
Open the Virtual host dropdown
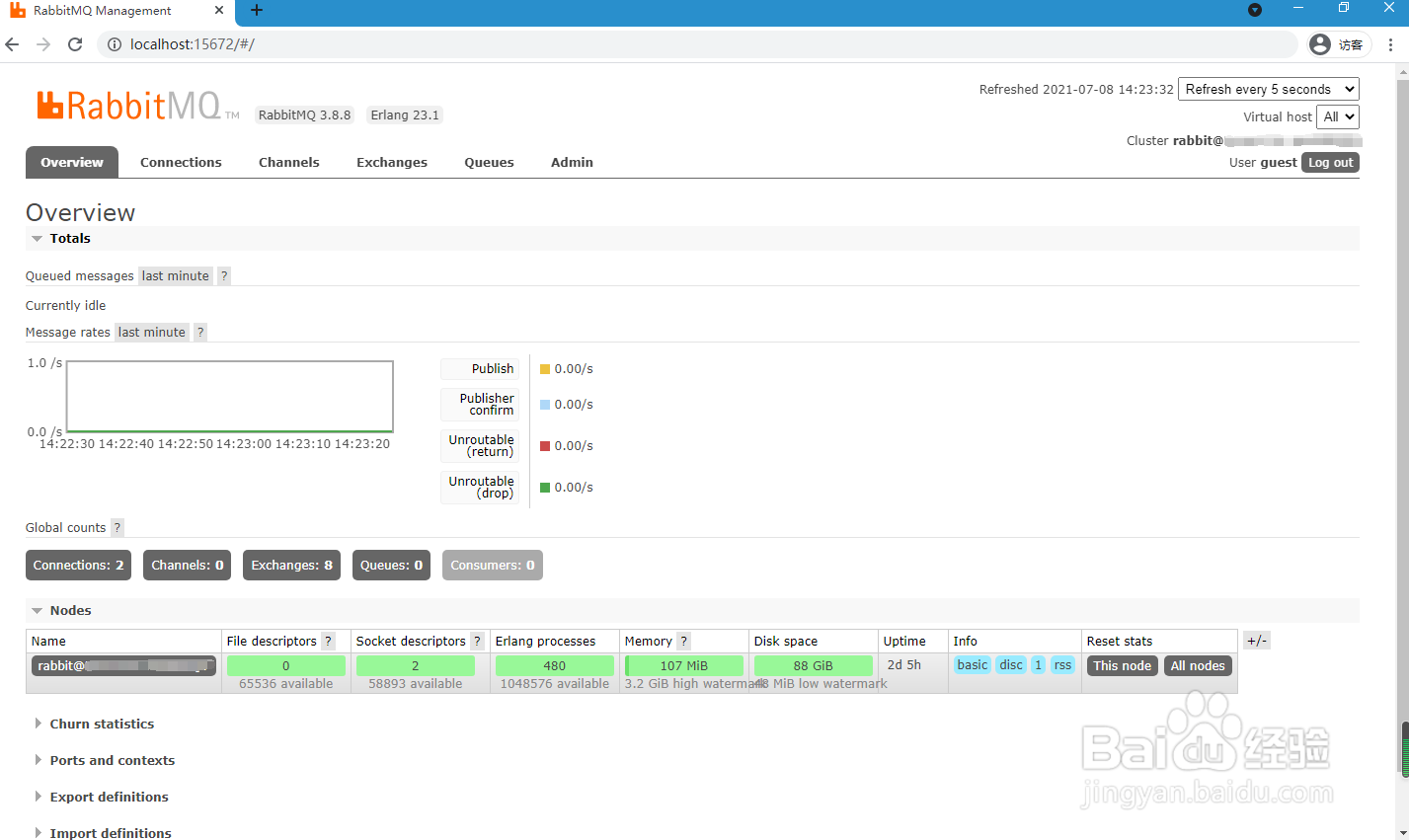tap(1338, 116)
